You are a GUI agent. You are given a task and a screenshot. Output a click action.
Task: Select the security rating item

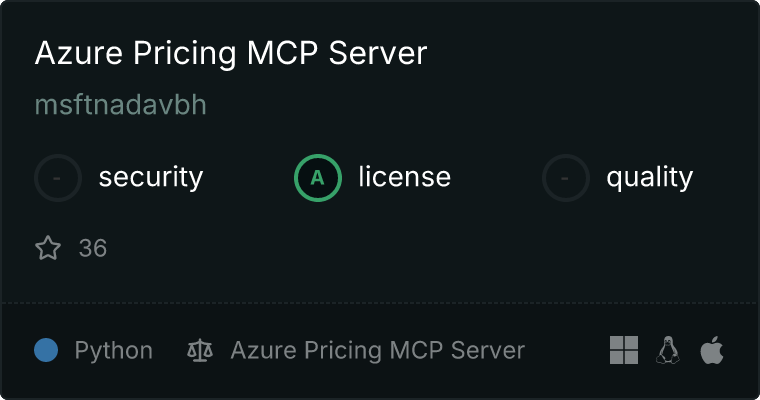coord(119,178)
